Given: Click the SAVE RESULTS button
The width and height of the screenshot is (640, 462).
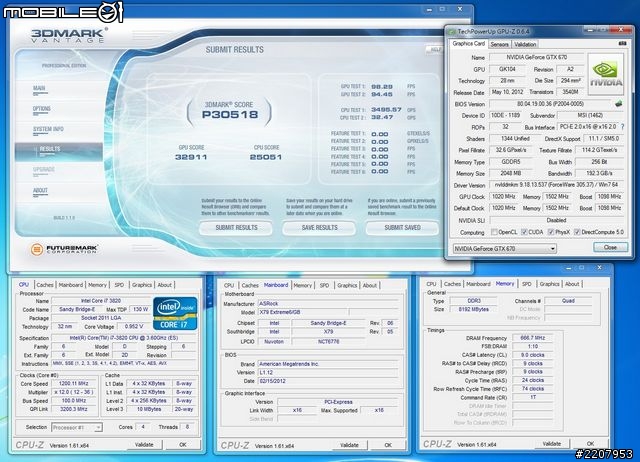Looking at the screenshot, I should [x=319, y=228].
